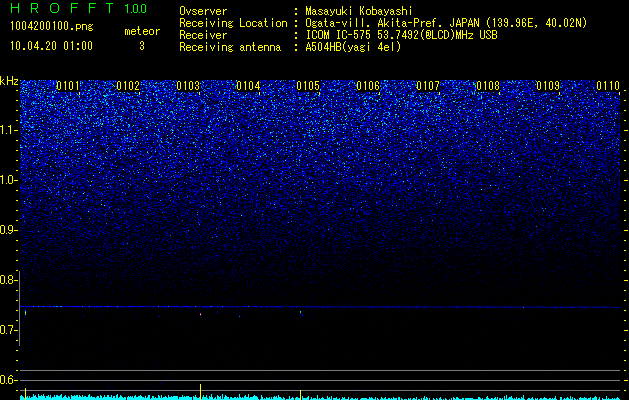The image size is (629, 400).
Task: Click time marker 0103
Action: pyautogui.click(x=188, y=86)
